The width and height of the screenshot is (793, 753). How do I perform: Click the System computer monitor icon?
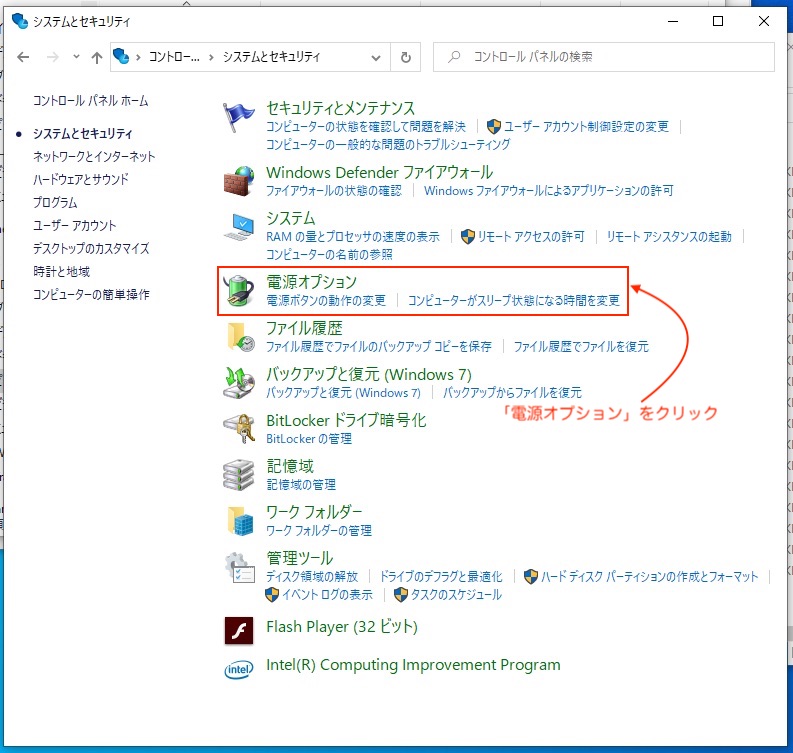[x=239, y=227]
